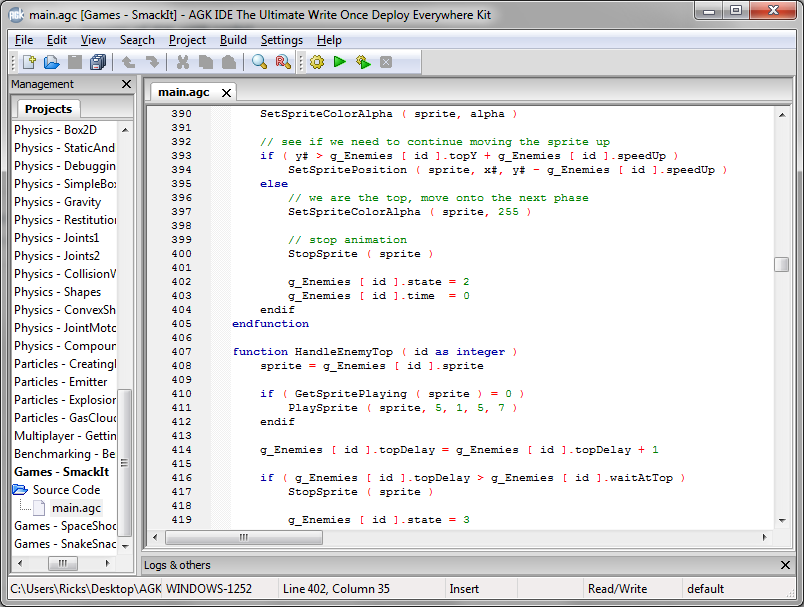804x607 pixels.
Task: Open the Edit menu
Action: [x=57, y=40]
